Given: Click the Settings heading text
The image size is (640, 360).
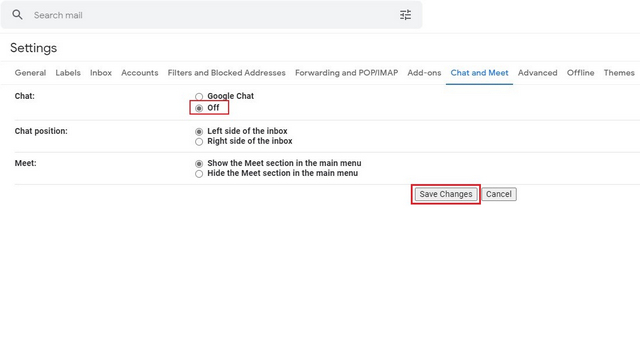Looking at the screenshot, I should pos(33,48).
